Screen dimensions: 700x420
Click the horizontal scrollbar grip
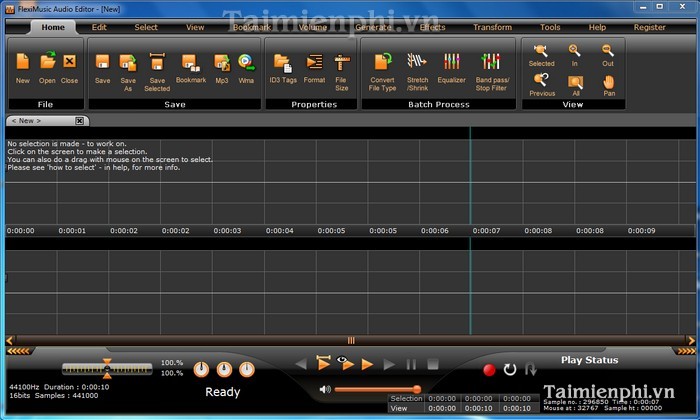coord(351,341)
